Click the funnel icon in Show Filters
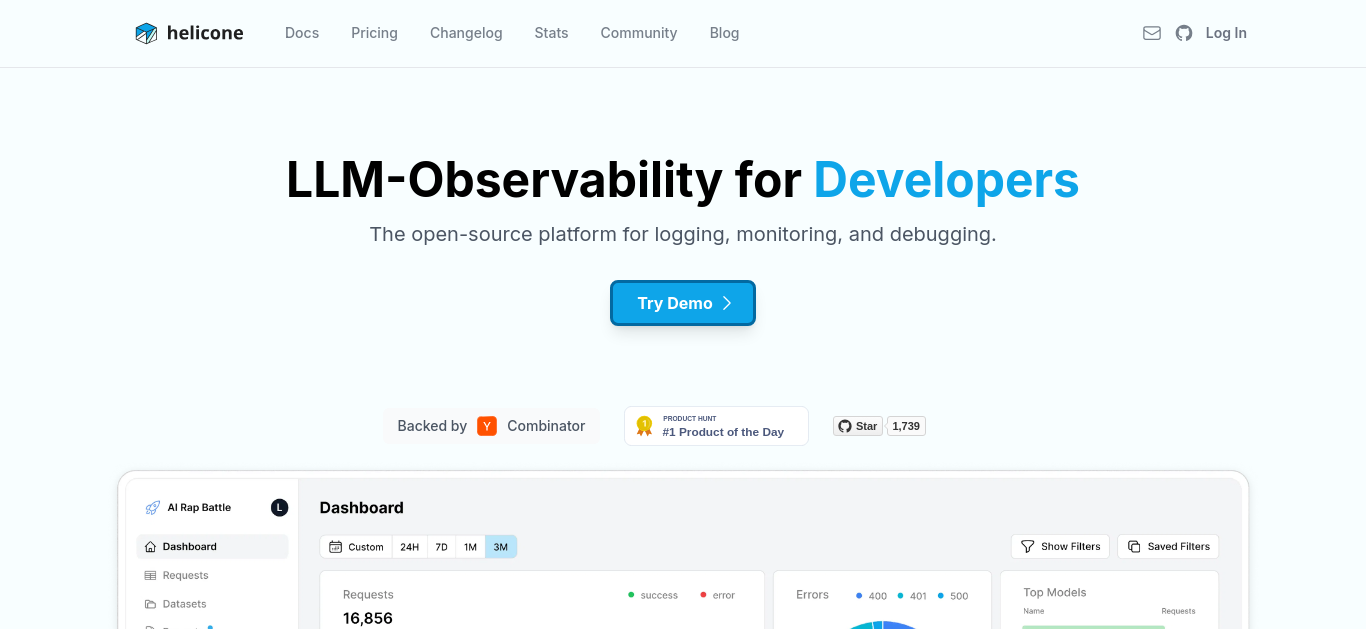This screenshot has width=1366, height=629. tap(1027, 547)
